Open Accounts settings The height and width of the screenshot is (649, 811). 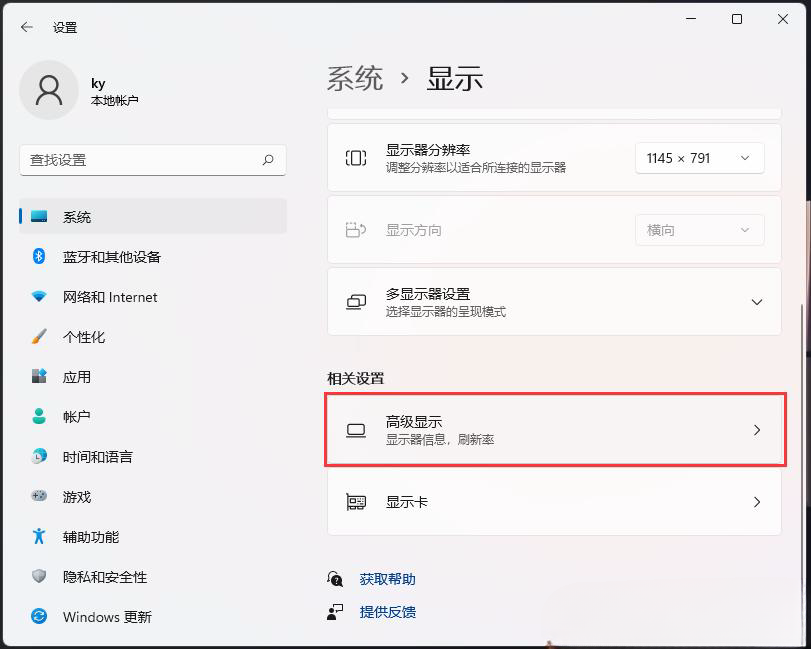click(x=75, y=417)
